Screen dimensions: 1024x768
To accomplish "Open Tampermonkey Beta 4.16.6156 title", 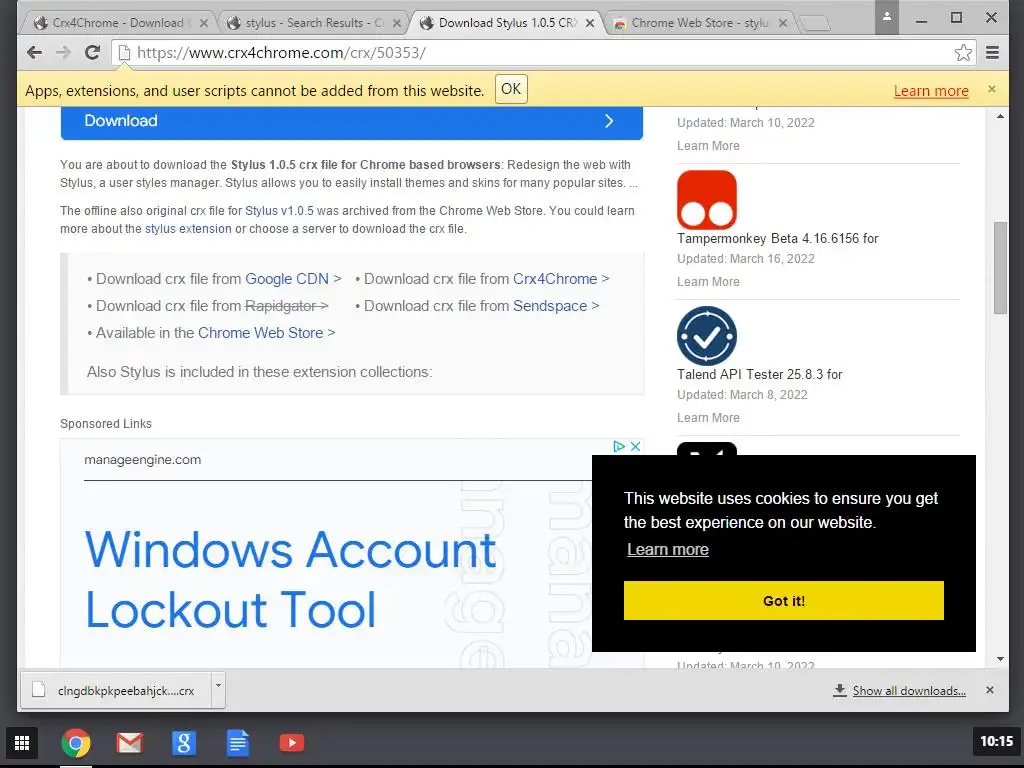I will pyautogui.click(x=777, y=238).
